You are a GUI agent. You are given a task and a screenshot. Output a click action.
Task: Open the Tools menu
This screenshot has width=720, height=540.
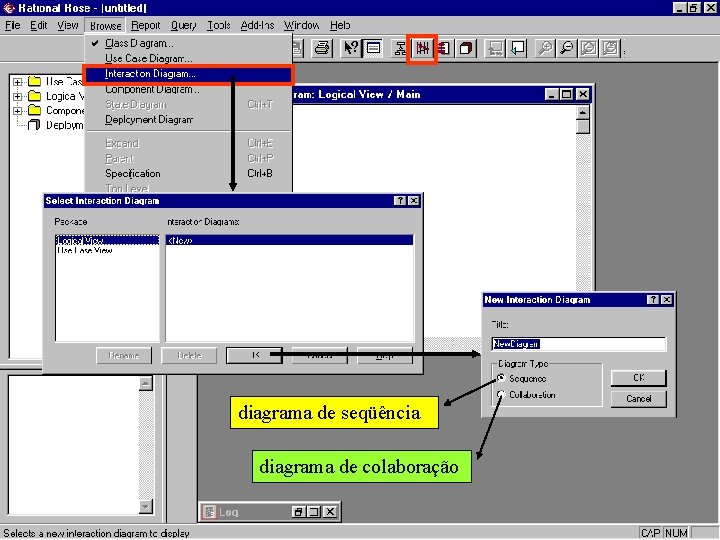coord(218,25)
